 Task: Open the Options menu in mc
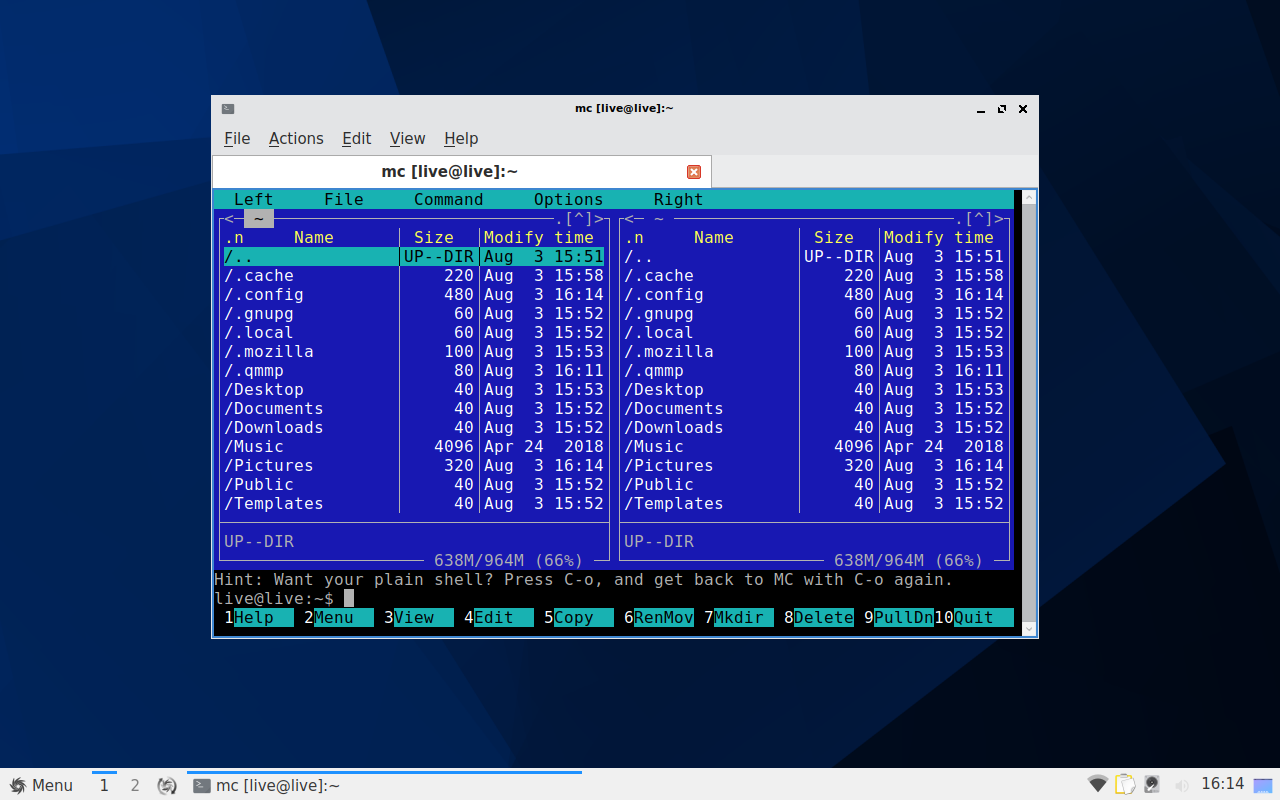click(x=568, y=200)
